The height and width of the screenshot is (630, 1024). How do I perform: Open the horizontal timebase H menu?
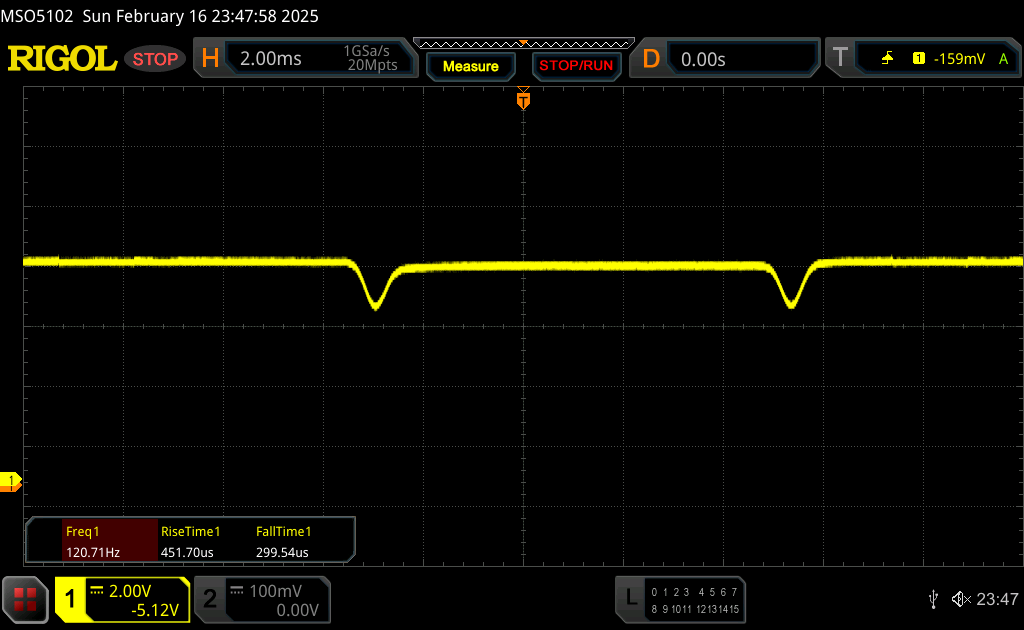210,59
